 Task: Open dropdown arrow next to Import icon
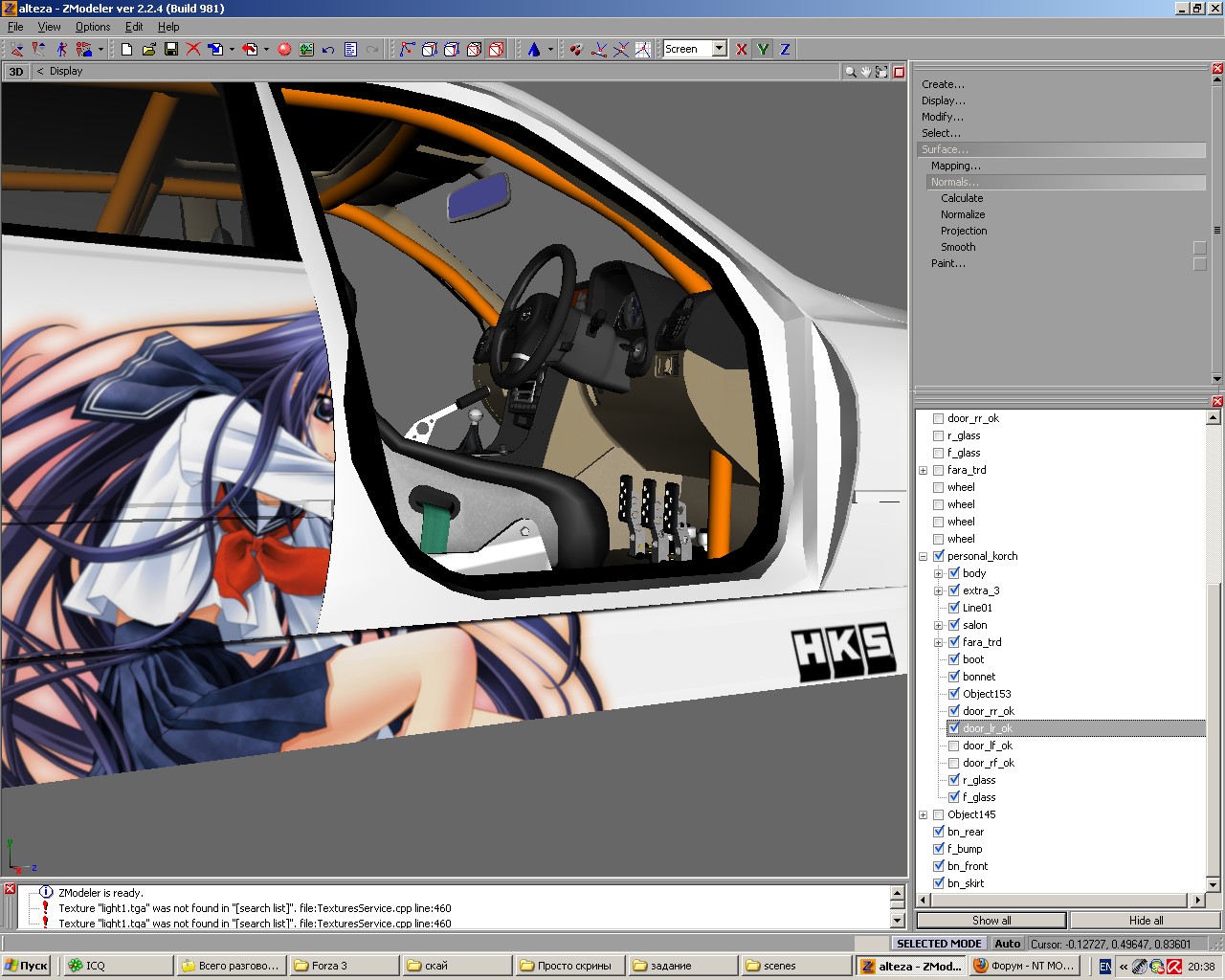pyautogui.click(x=232, y=49)
